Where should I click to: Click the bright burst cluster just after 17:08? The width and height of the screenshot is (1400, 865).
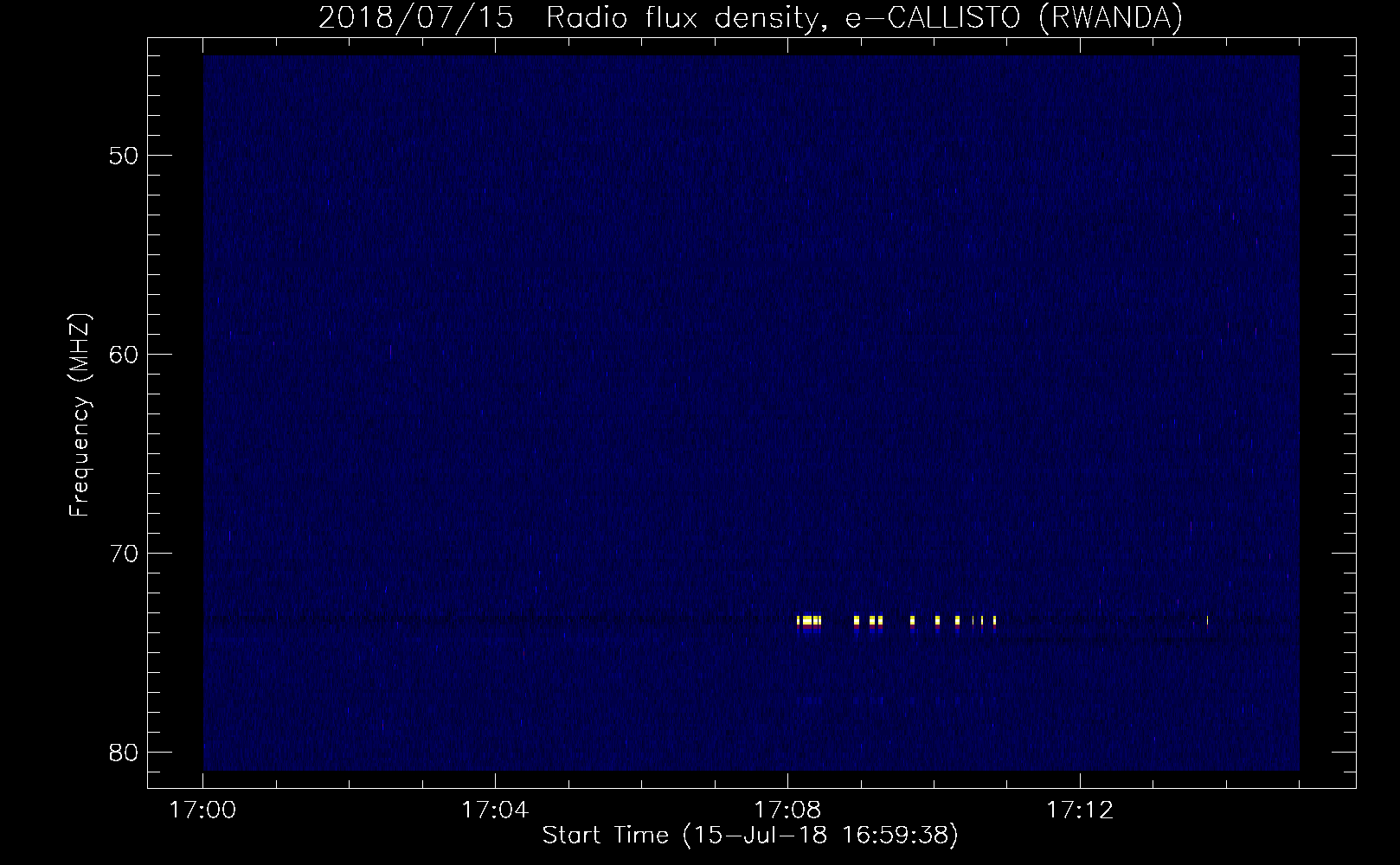(x=809, y=621)
